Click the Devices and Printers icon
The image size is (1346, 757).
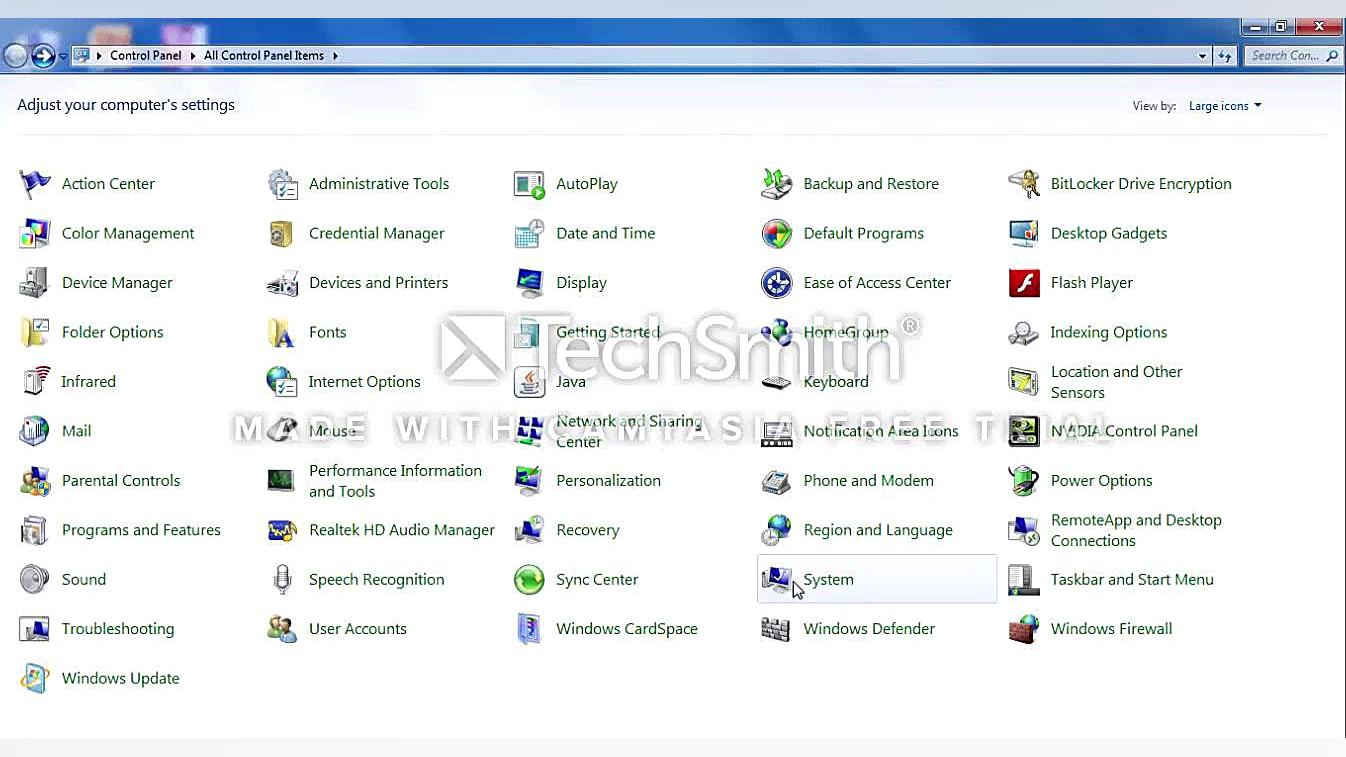point(282,283)
